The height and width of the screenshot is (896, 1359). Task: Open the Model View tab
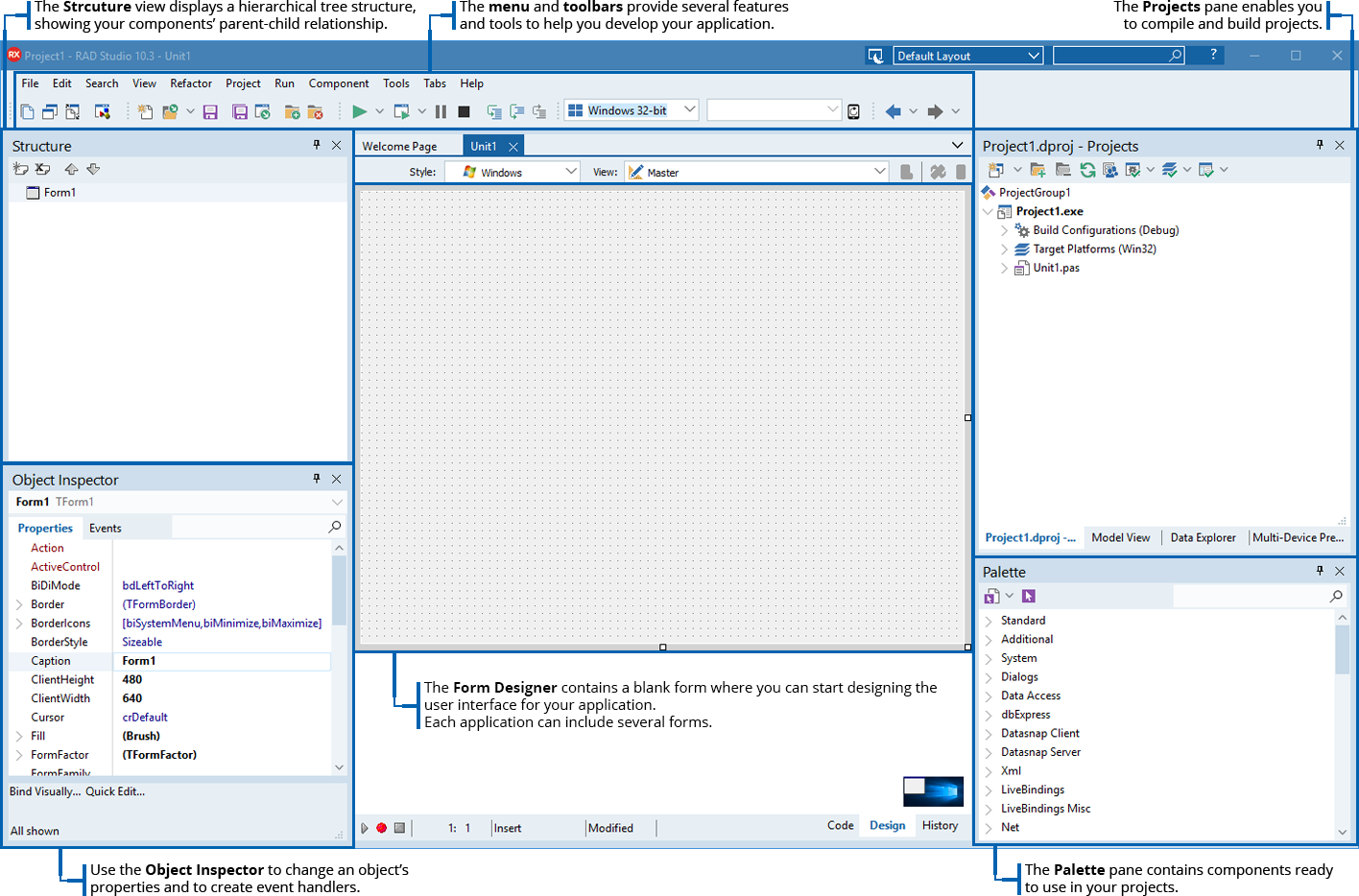(1120, 537)
